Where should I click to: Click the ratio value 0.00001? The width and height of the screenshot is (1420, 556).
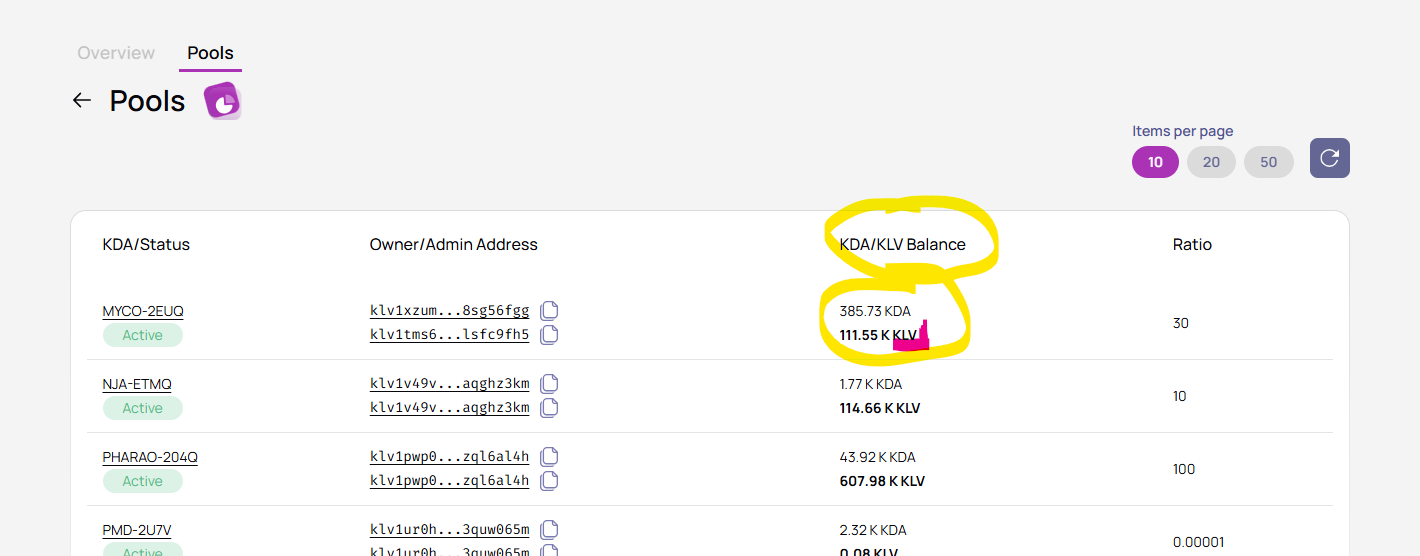(1198, 542)
